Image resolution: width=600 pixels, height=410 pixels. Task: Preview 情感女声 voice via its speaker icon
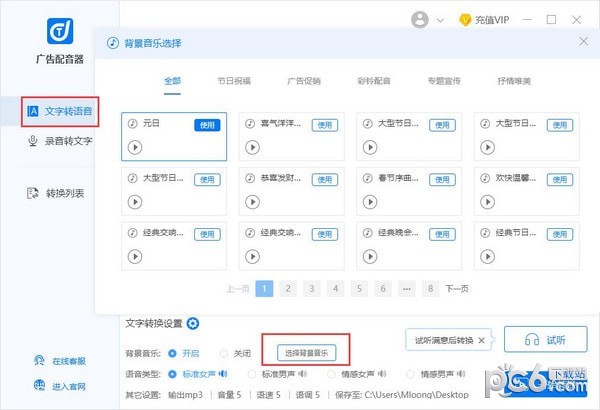(x=382, y=374)
